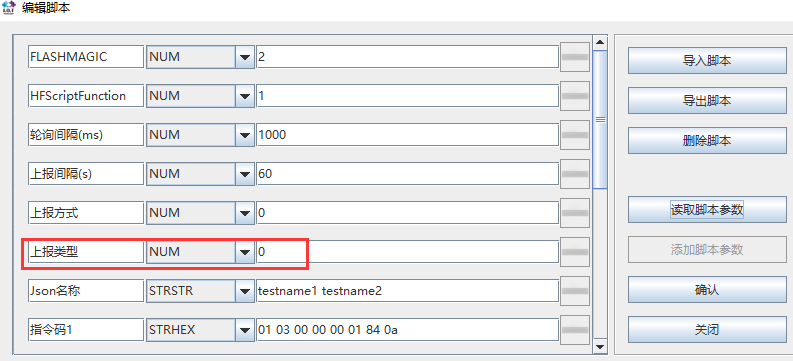Click the gray button beside 指令码1 value
Image resolution: width=793 pixels, height=361 pixels.
[575, 330]
